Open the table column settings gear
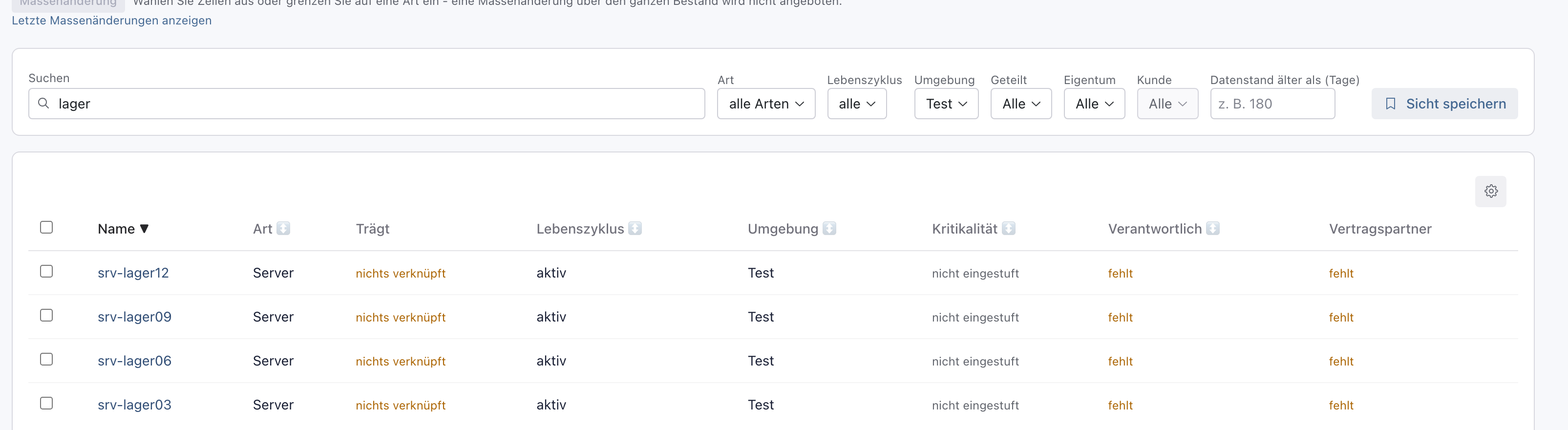This screenshot has height=430, width=1568. pyautogui.click(x=1491, y=191)
